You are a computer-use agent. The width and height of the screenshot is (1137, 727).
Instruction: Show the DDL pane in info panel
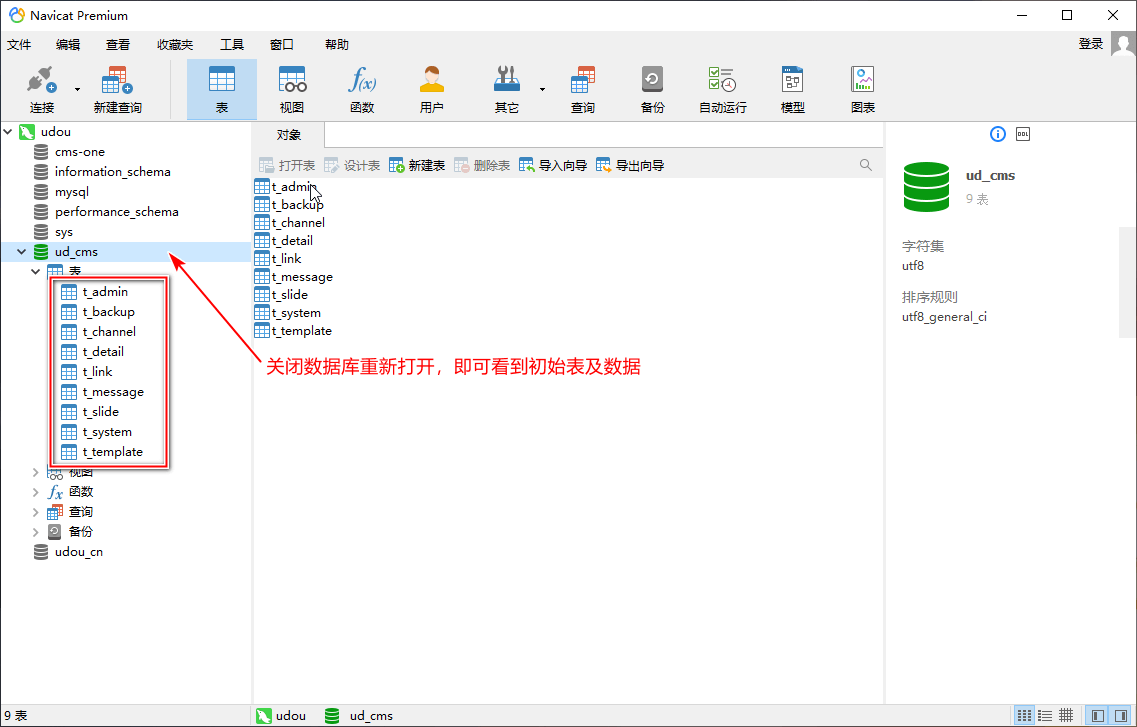click(1023, 134)
